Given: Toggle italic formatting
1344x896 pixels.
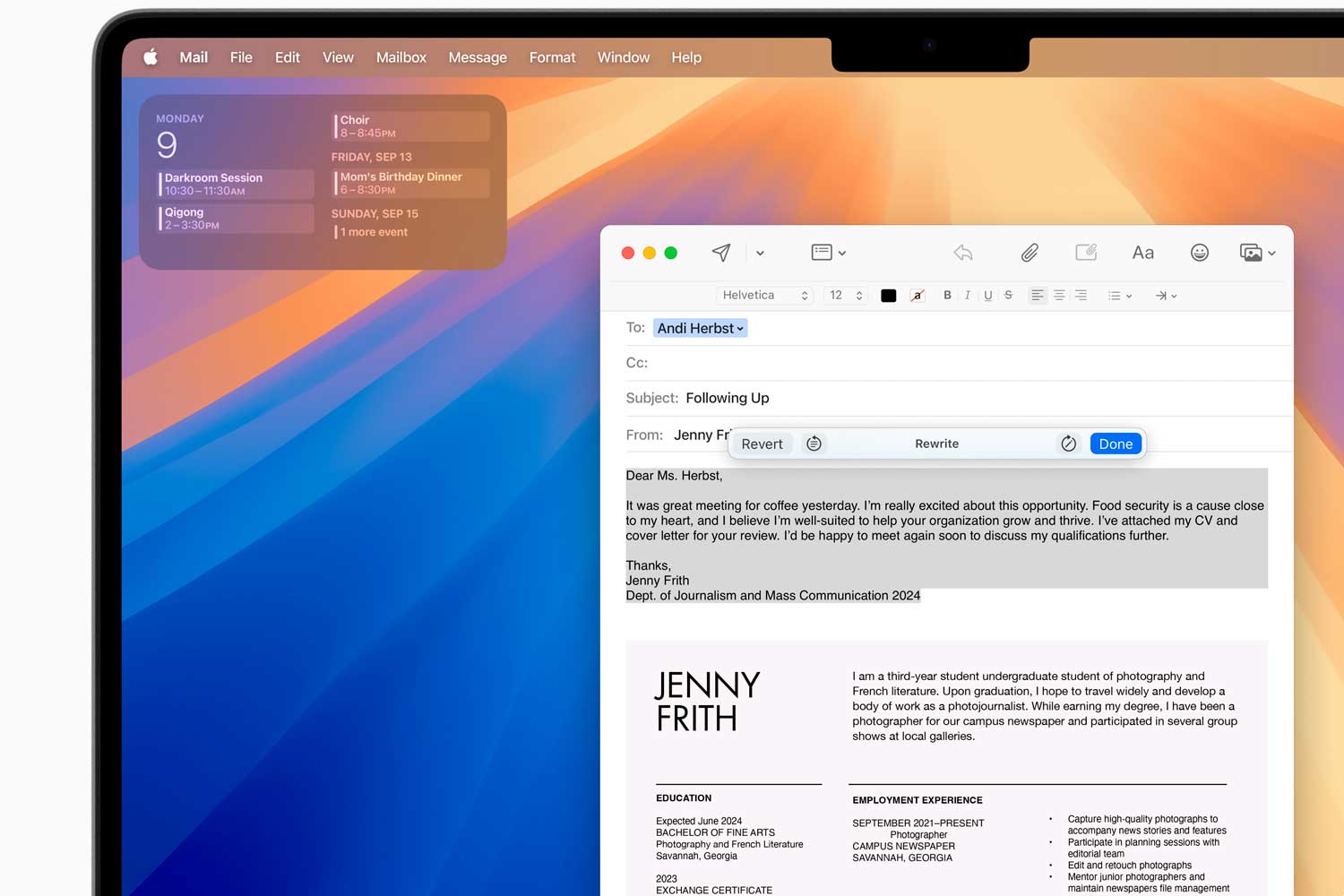Looking at the screenshot, I should tap(968, 295).
